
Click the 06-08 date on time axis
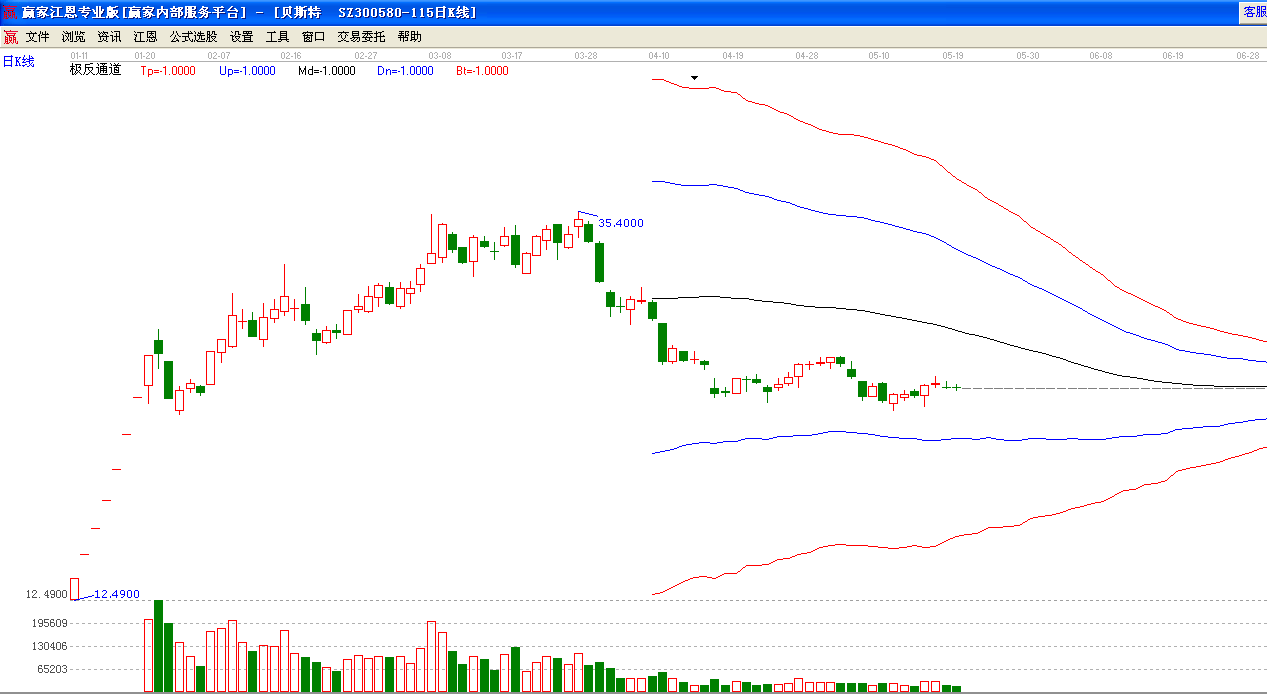point(1101,56)
